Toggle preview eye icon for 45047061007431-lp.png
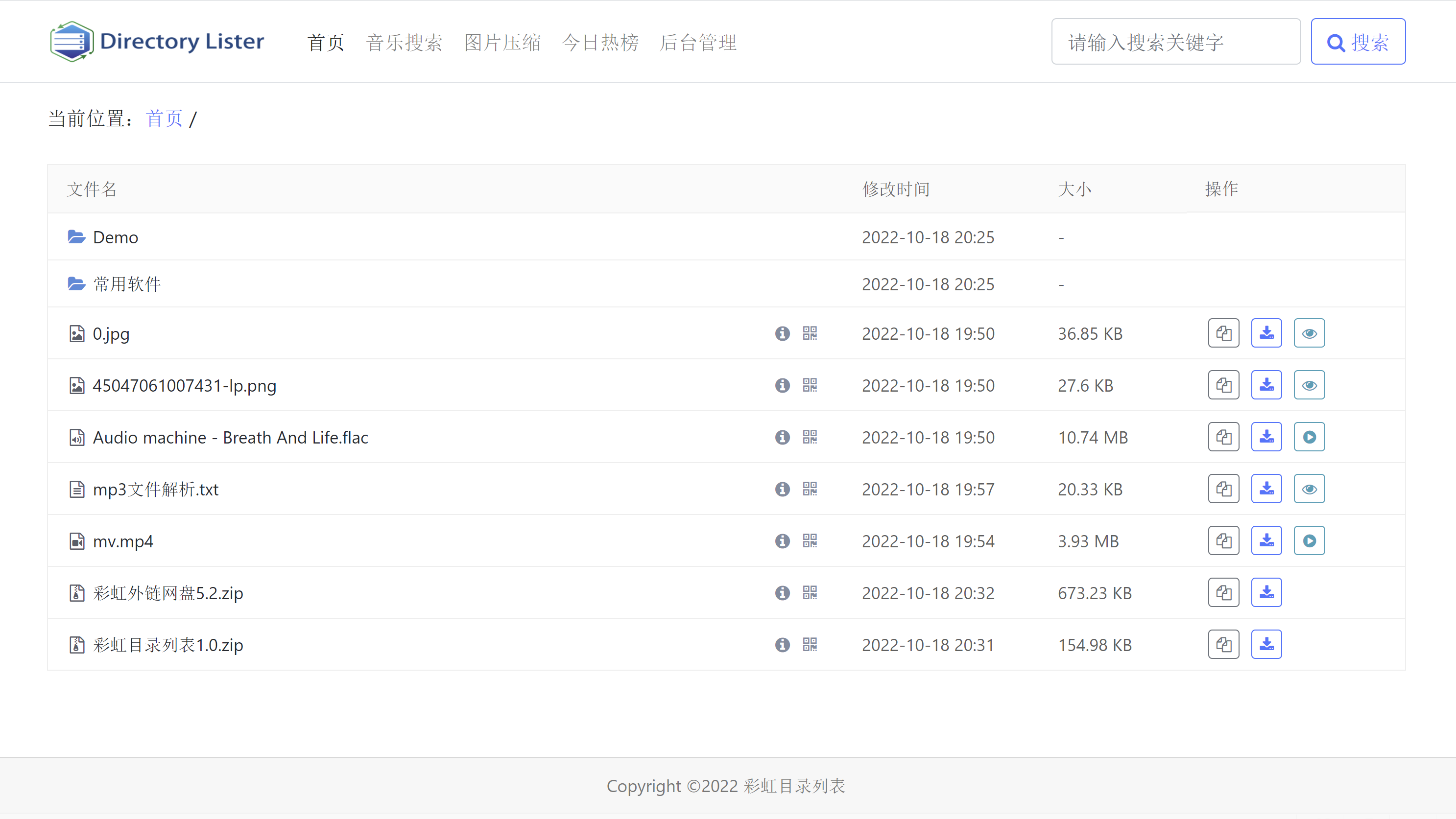Image resolution: width=1456 pixels, height=819 pixels. tap(1309, 385)
